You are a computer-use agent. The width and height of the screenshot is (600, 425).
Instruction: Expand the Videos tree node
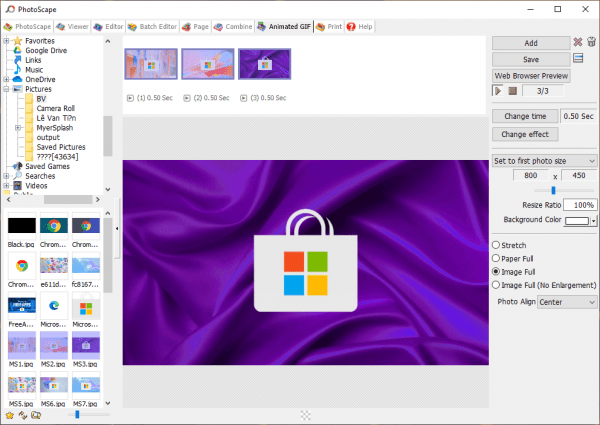[7, 186]
